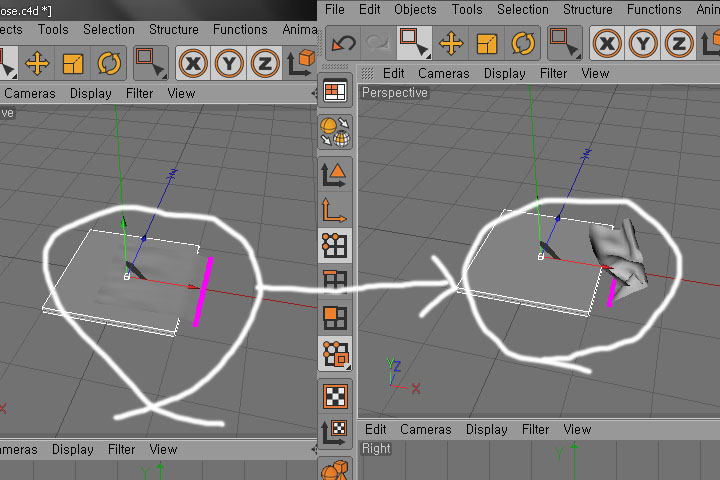Open View menu of left window upper viewport
720x480 pixels.
(181, 94)
